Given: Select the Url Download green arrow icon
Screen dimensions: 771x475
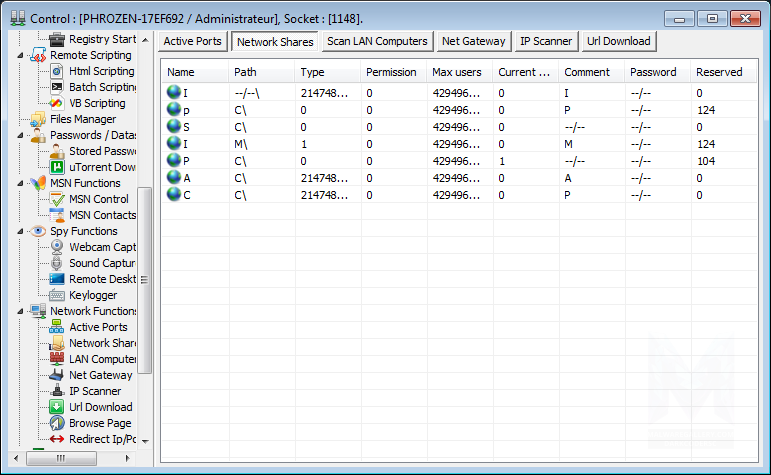Looking at the screenshot, I should pyautogui.click(x=57, y=407).
